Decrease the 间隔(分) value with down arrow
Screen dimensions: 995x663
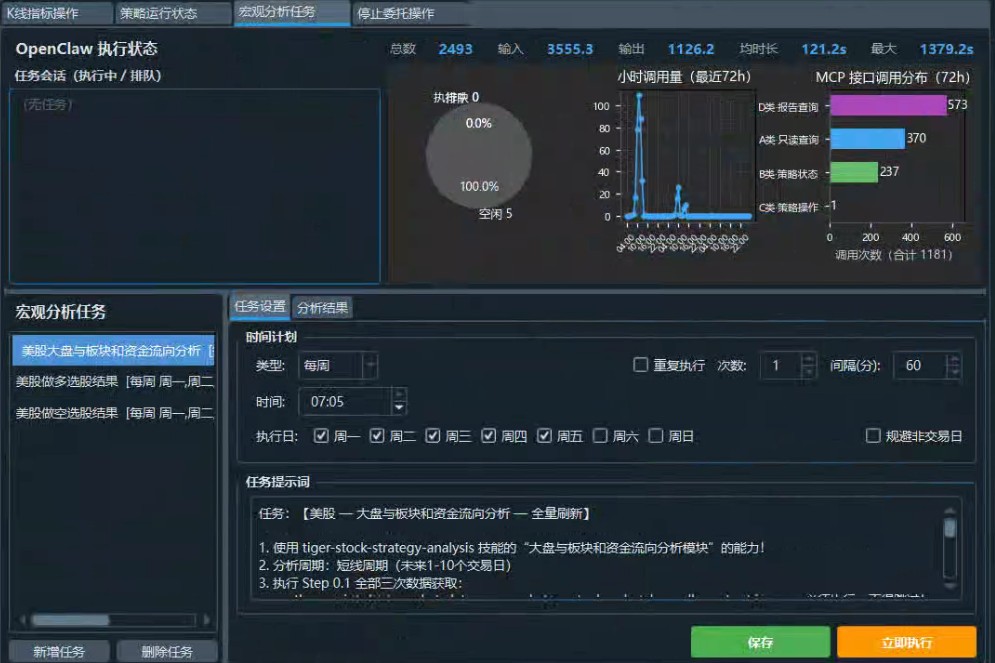pyautogui.click(x=953, y=372)
